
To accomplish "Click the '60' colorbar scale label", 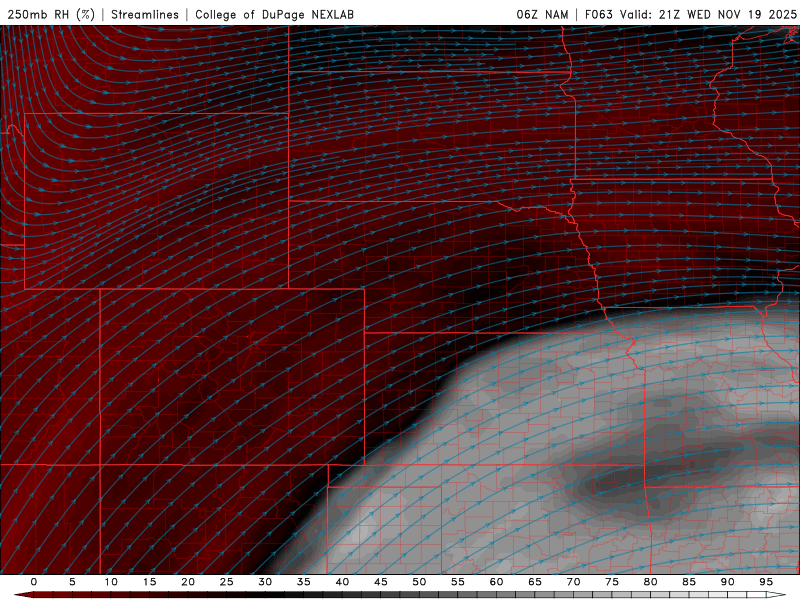I will click(x=496, y=582).
